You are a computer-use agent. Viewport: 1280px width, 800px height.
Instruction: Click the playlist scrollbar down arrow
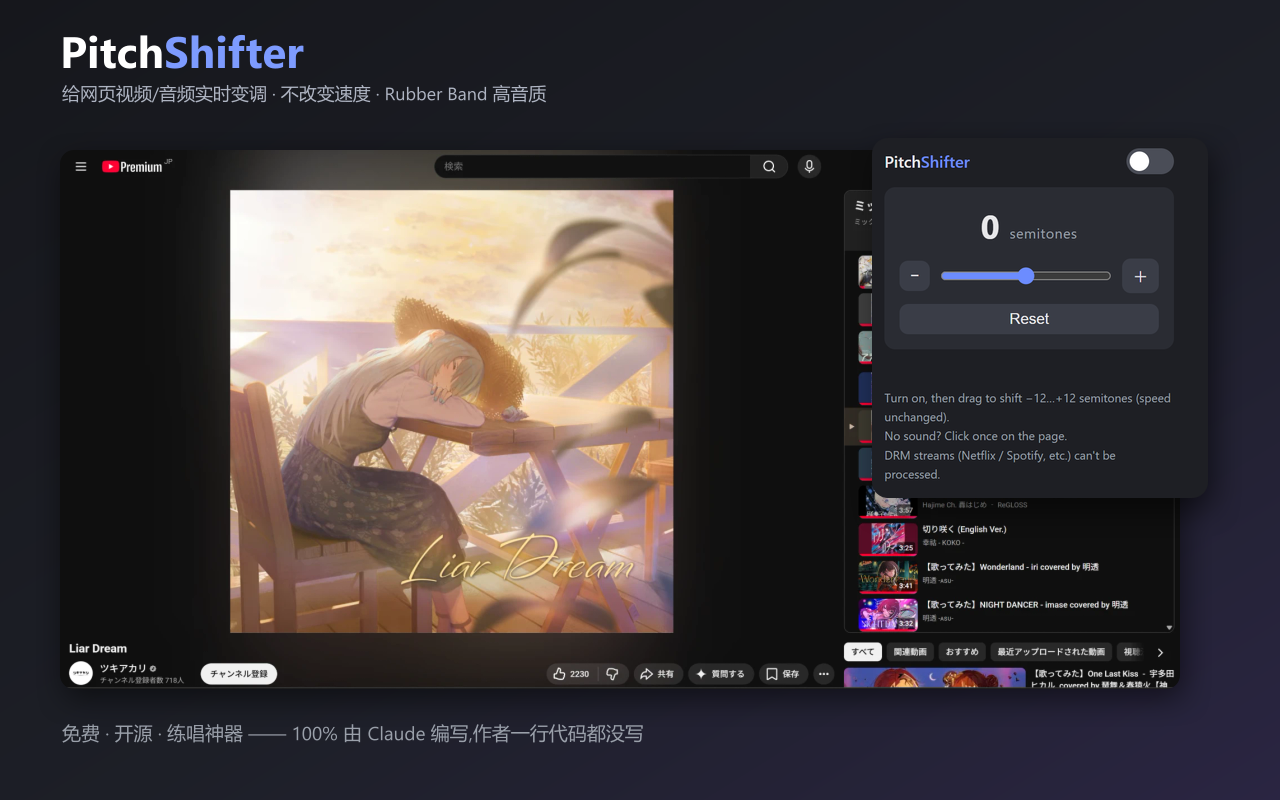[x=1169, y=628]
